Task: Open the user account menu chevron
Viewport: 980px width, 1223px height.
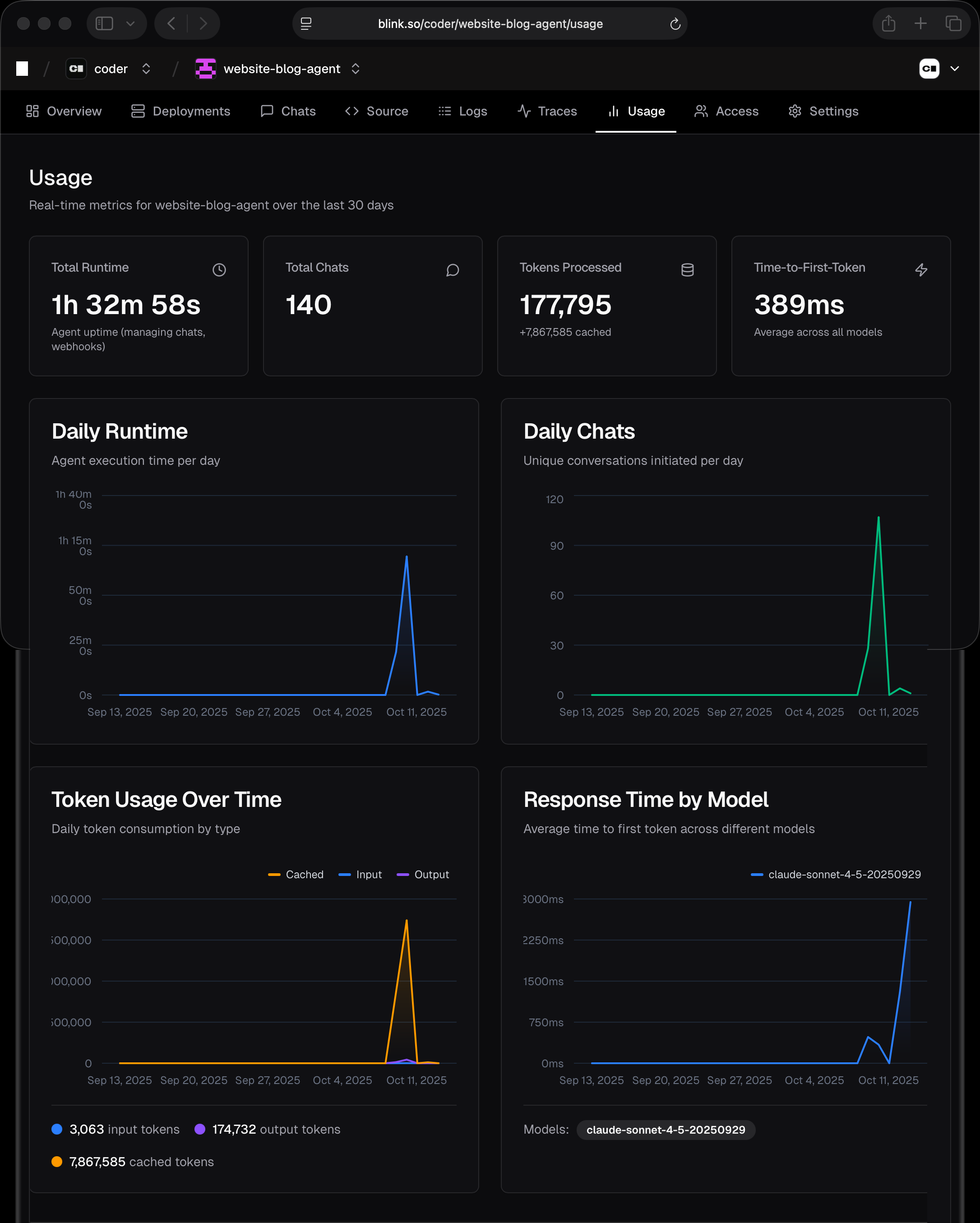Action: (954, 69)
